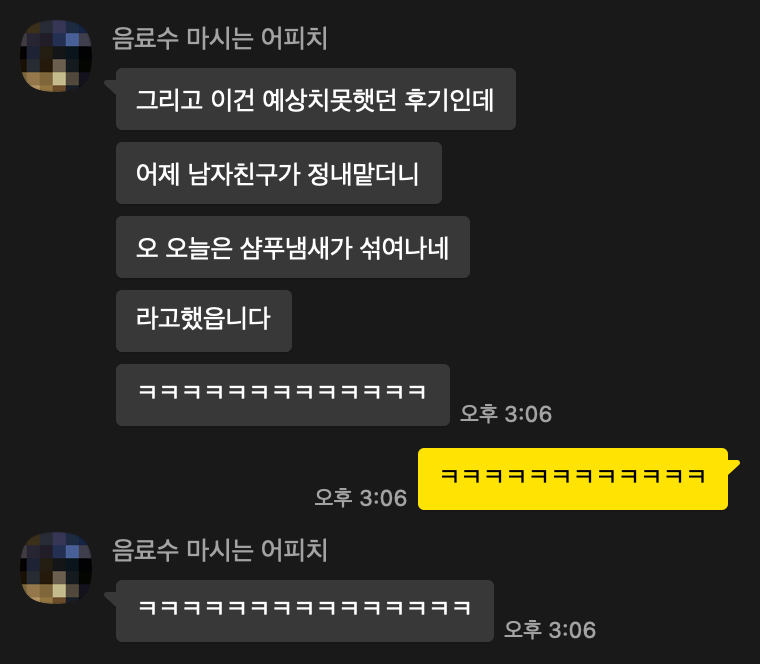This screenshot has width=760, height=664.
Task: Click the tail pointer of the yellow bubble
Action: click(734, 466)
